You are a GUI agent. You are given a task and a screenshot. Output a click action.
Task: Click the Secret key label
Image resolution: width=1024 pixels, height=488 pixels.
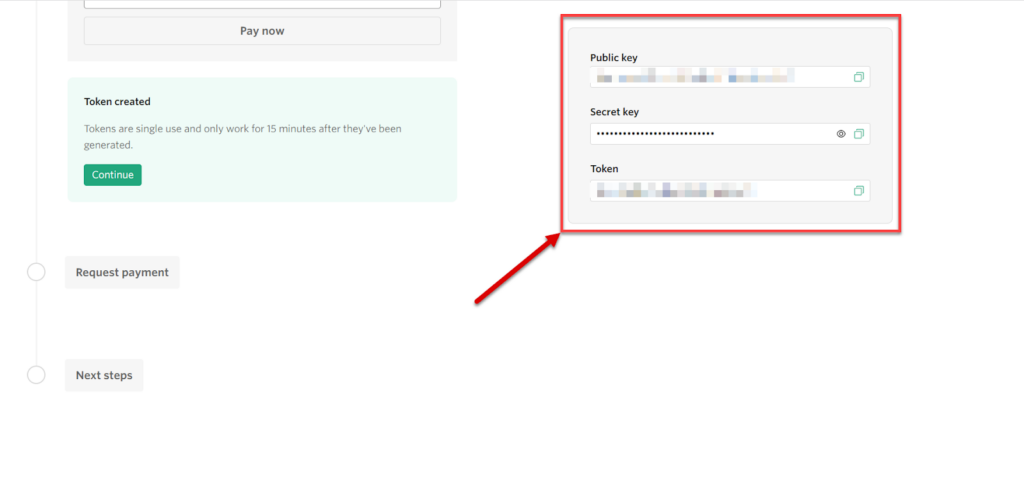click(615, 114)
